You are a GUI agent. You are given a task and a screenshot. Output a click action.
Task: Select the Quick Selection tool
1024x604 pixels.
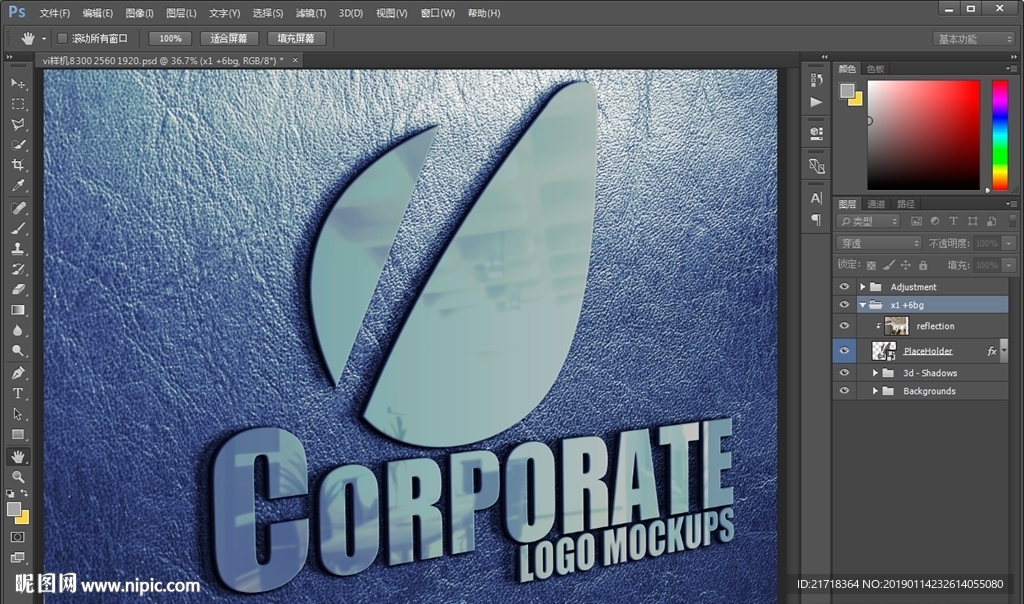coord(18,144)
